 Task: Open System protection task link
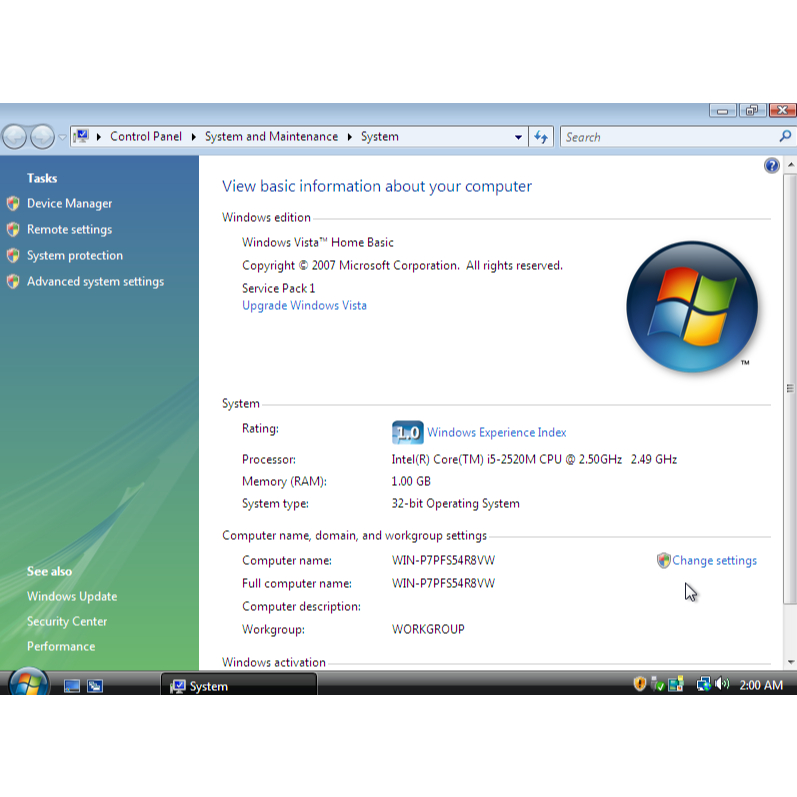point(75,255)
